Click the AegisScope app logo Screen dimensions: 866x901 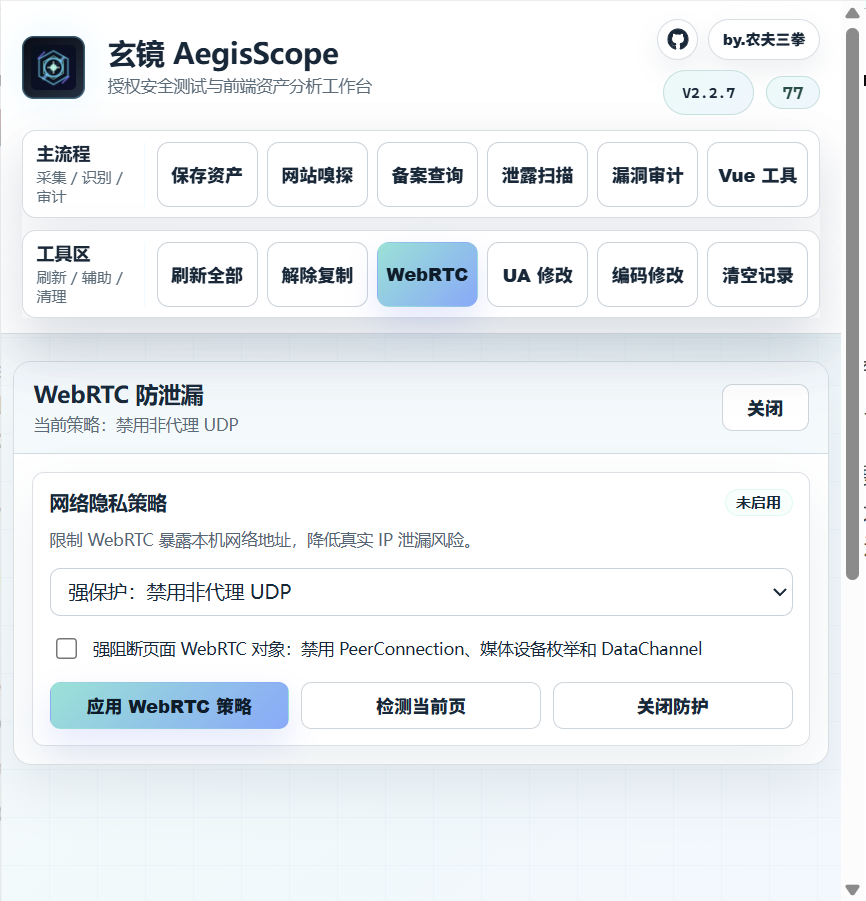(x=53, y=67)
